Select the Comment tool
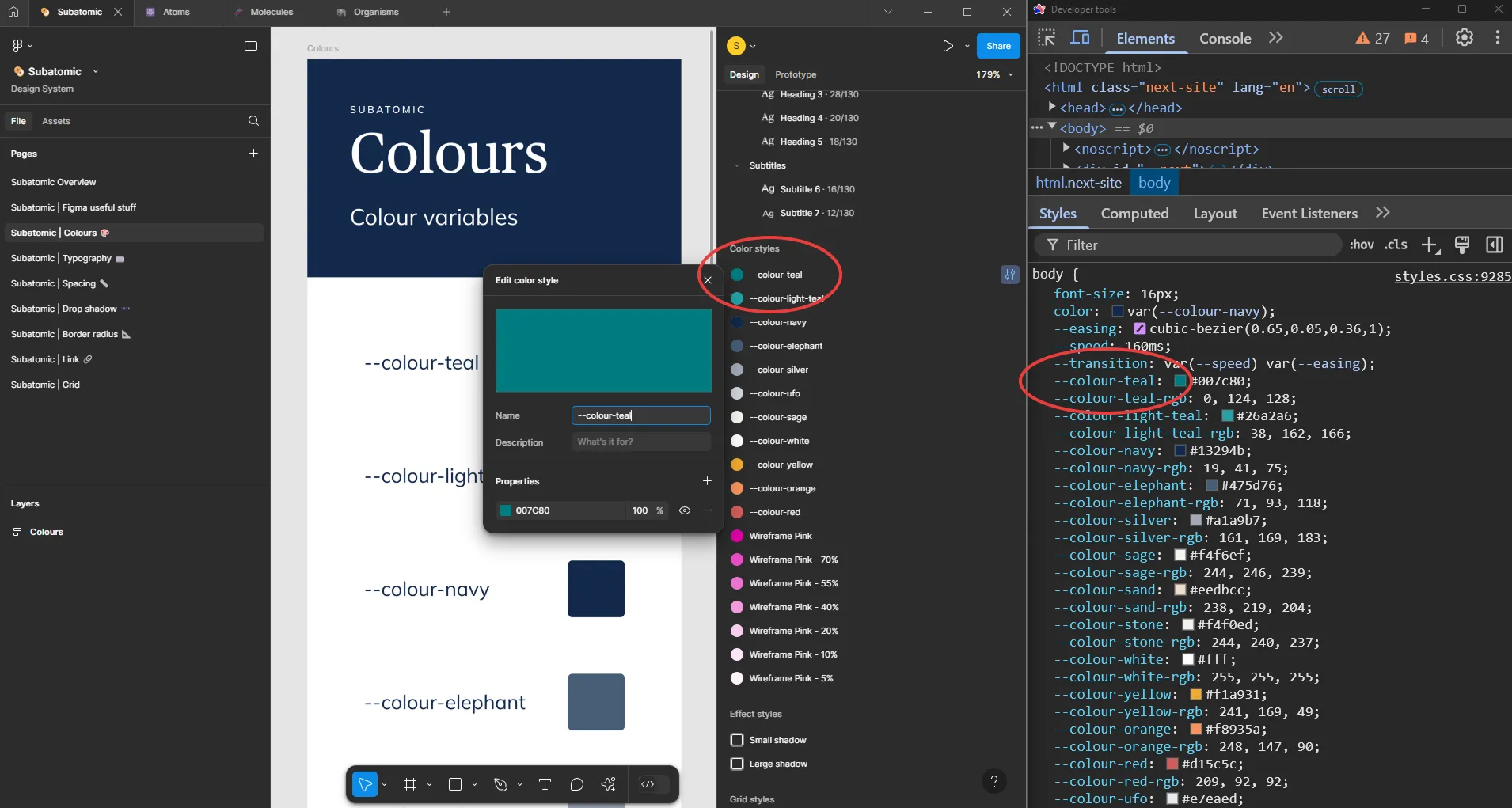 coord(576,784)
